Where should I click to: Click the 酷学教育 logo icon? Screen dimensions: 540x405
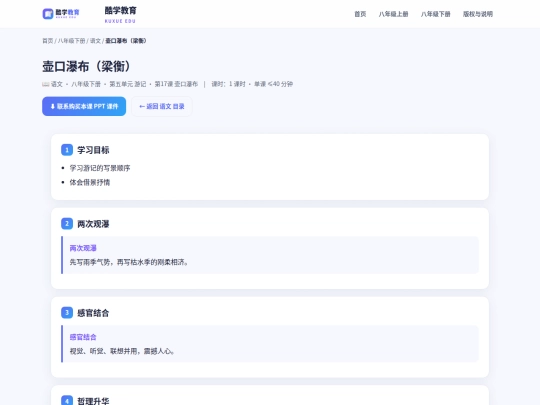point(61,14)
